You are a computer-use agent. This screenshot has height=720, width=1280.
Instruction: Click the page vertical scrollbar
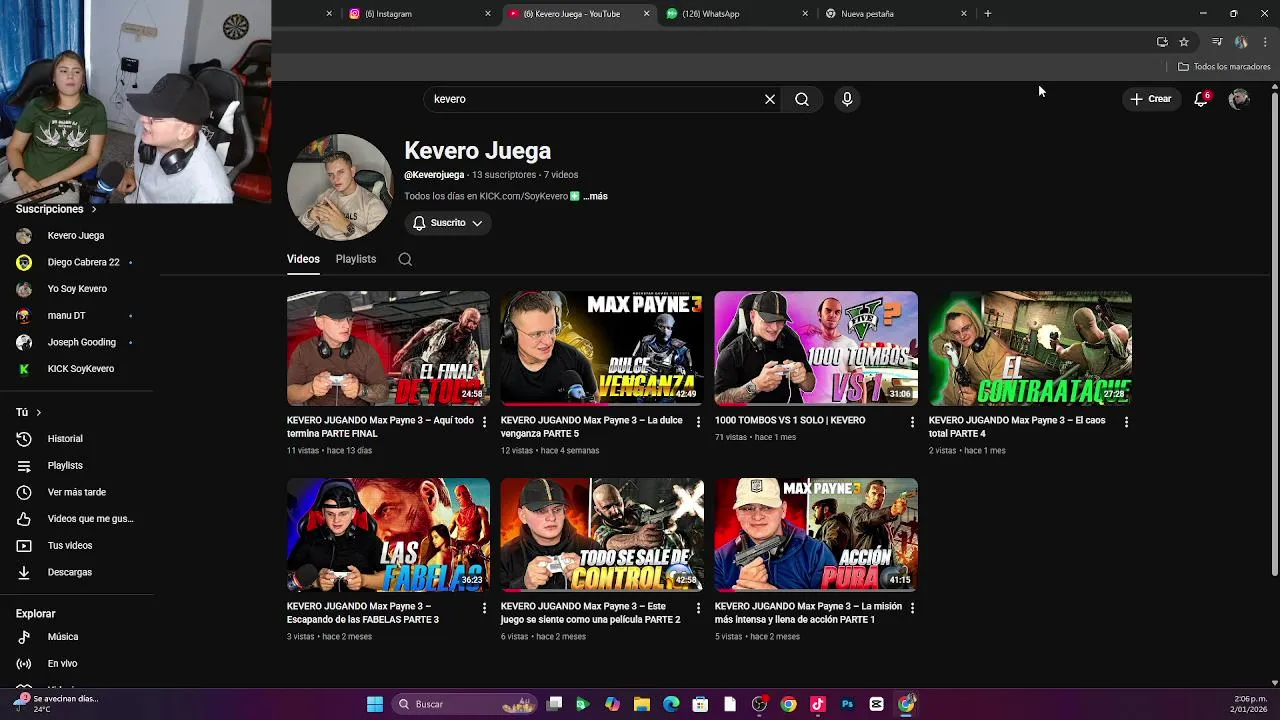(x=1274, y=335)
